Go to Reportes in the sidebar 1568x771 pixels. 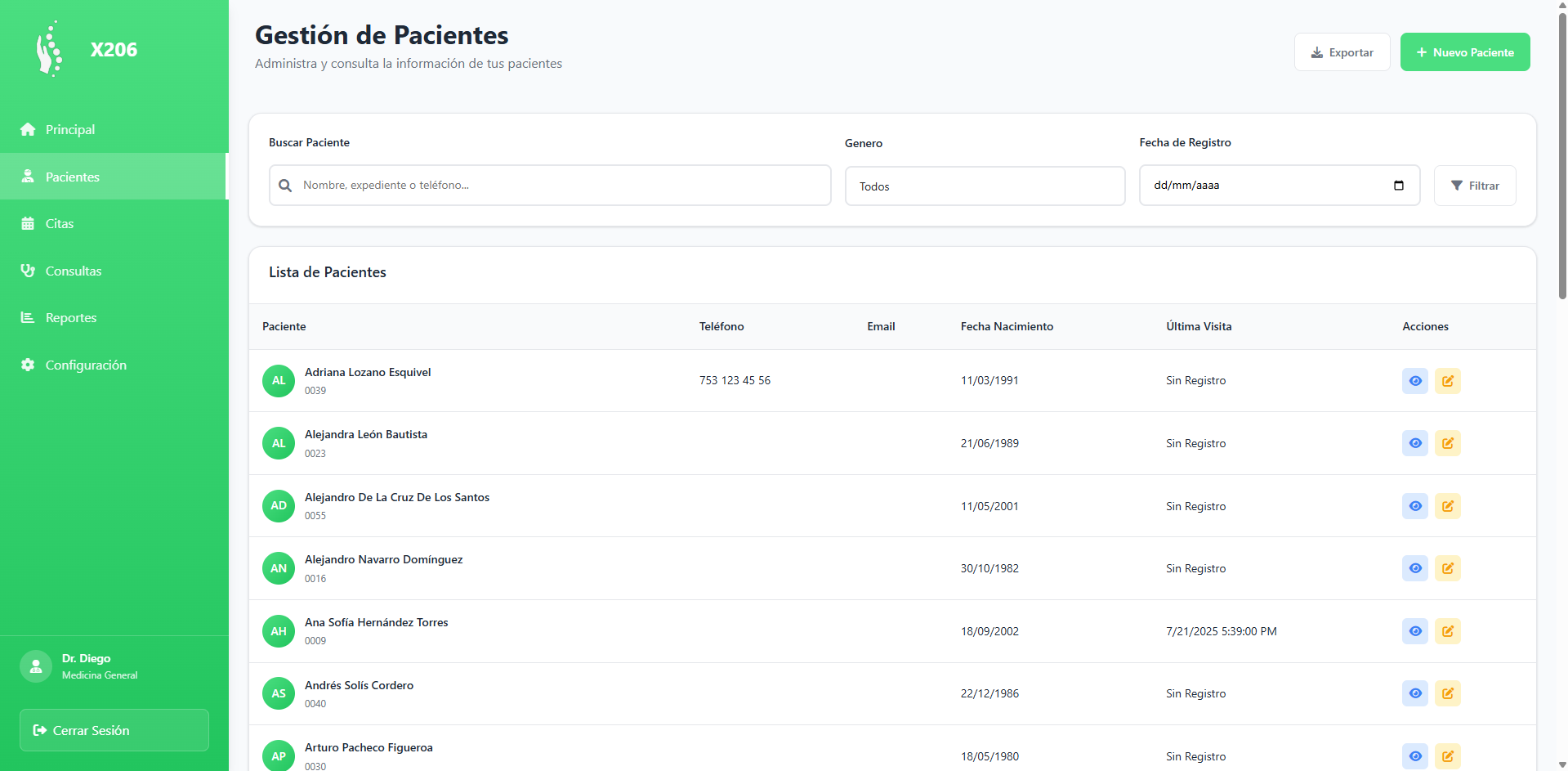click(x=71, y=318)
